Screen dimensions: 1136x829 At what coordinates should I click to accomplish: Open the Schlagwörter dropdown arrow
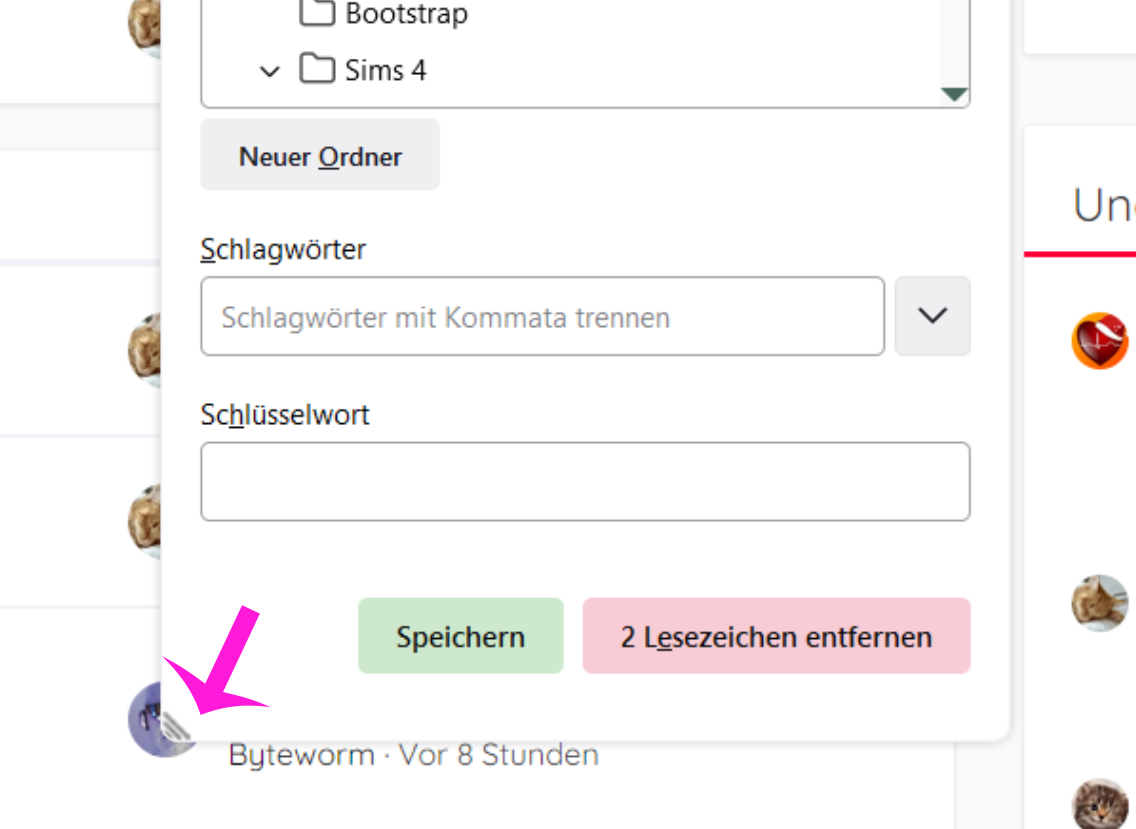pos(932,316)
